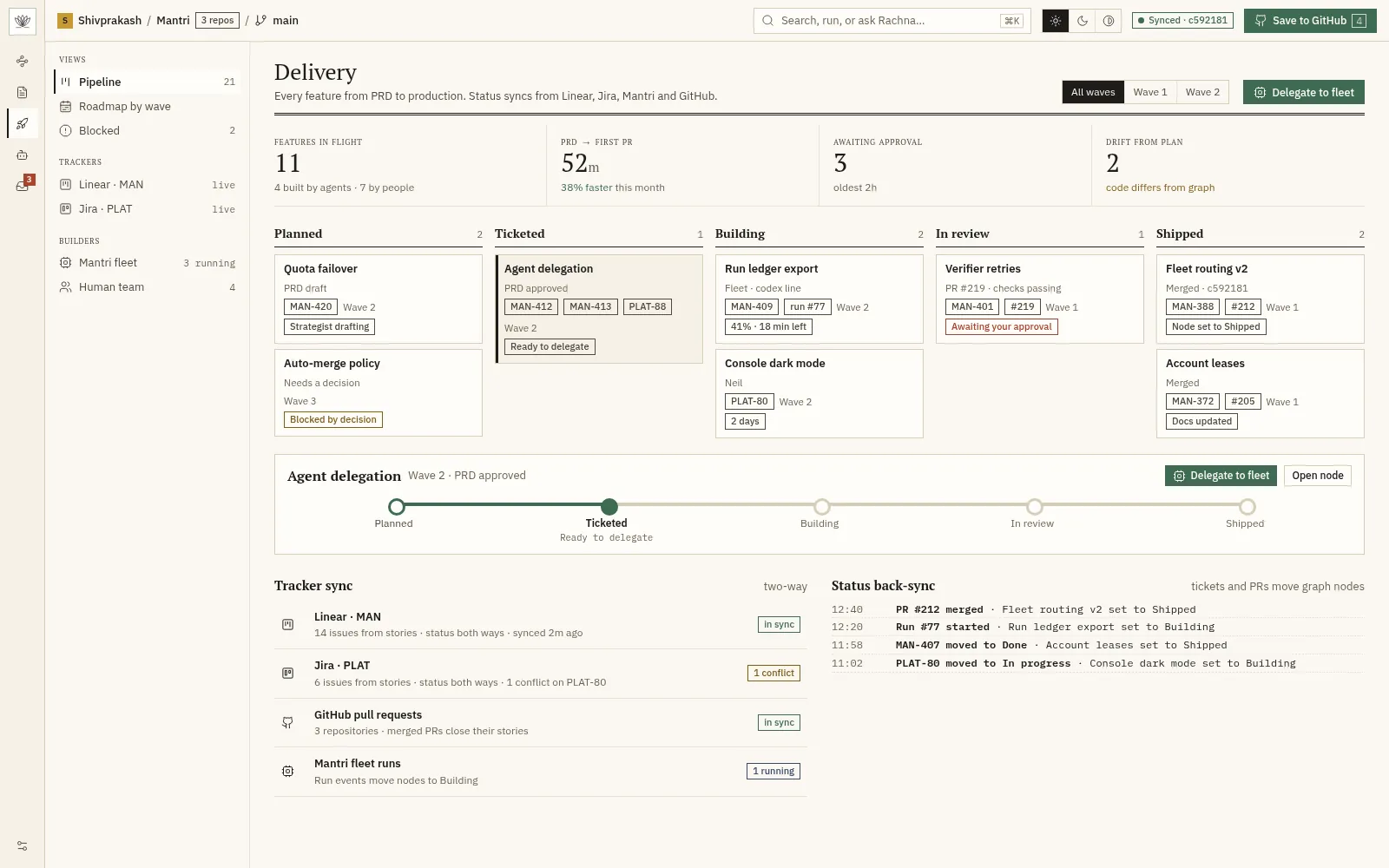Open the documents icon in left rail

(23, 92)
